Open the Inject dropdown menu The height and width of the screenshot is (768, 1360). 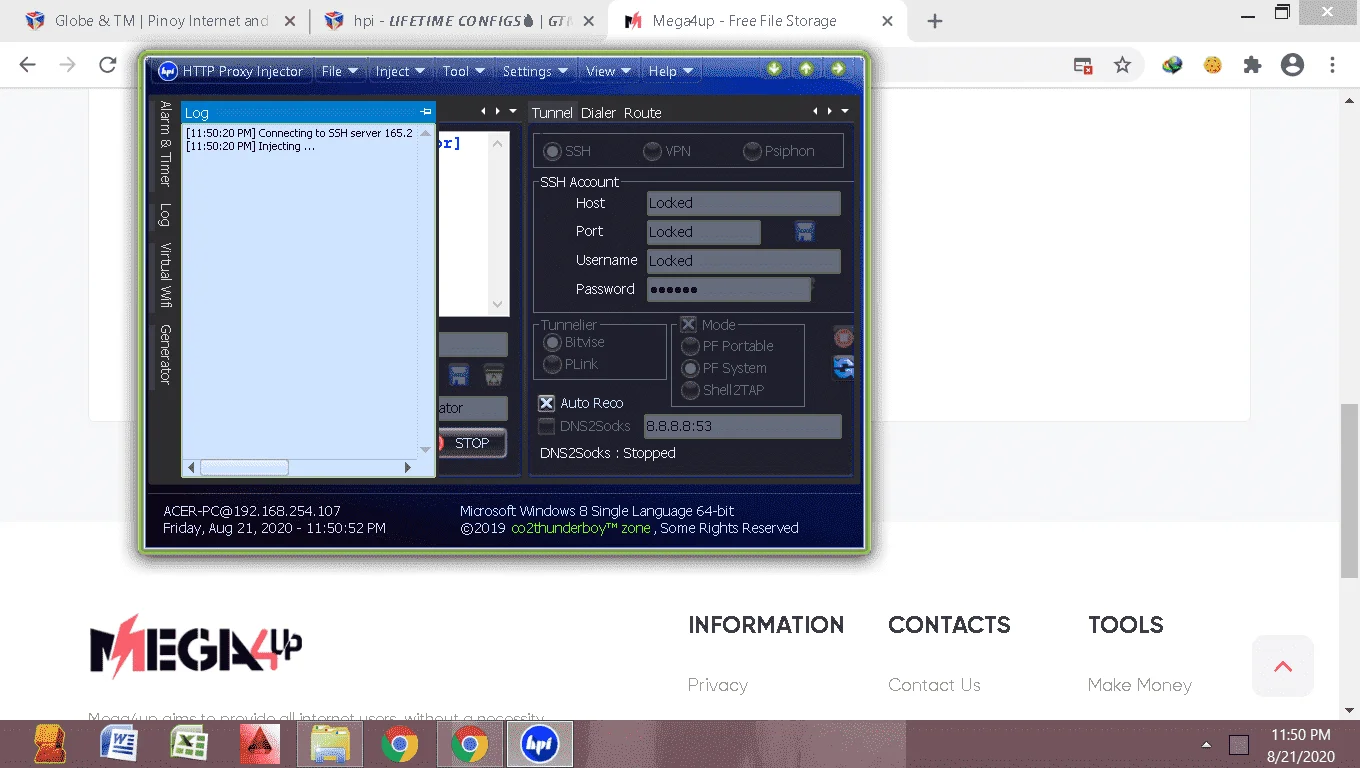coord(400,71)
